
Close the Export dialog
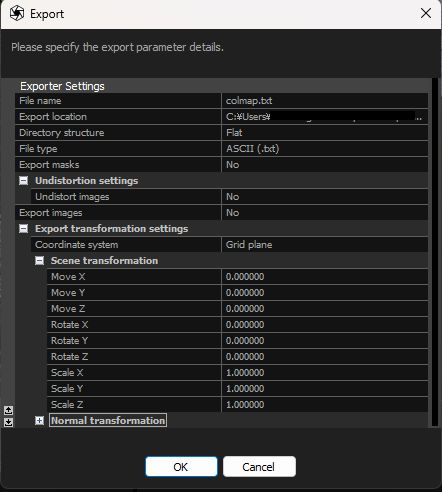tap(426, 14)
